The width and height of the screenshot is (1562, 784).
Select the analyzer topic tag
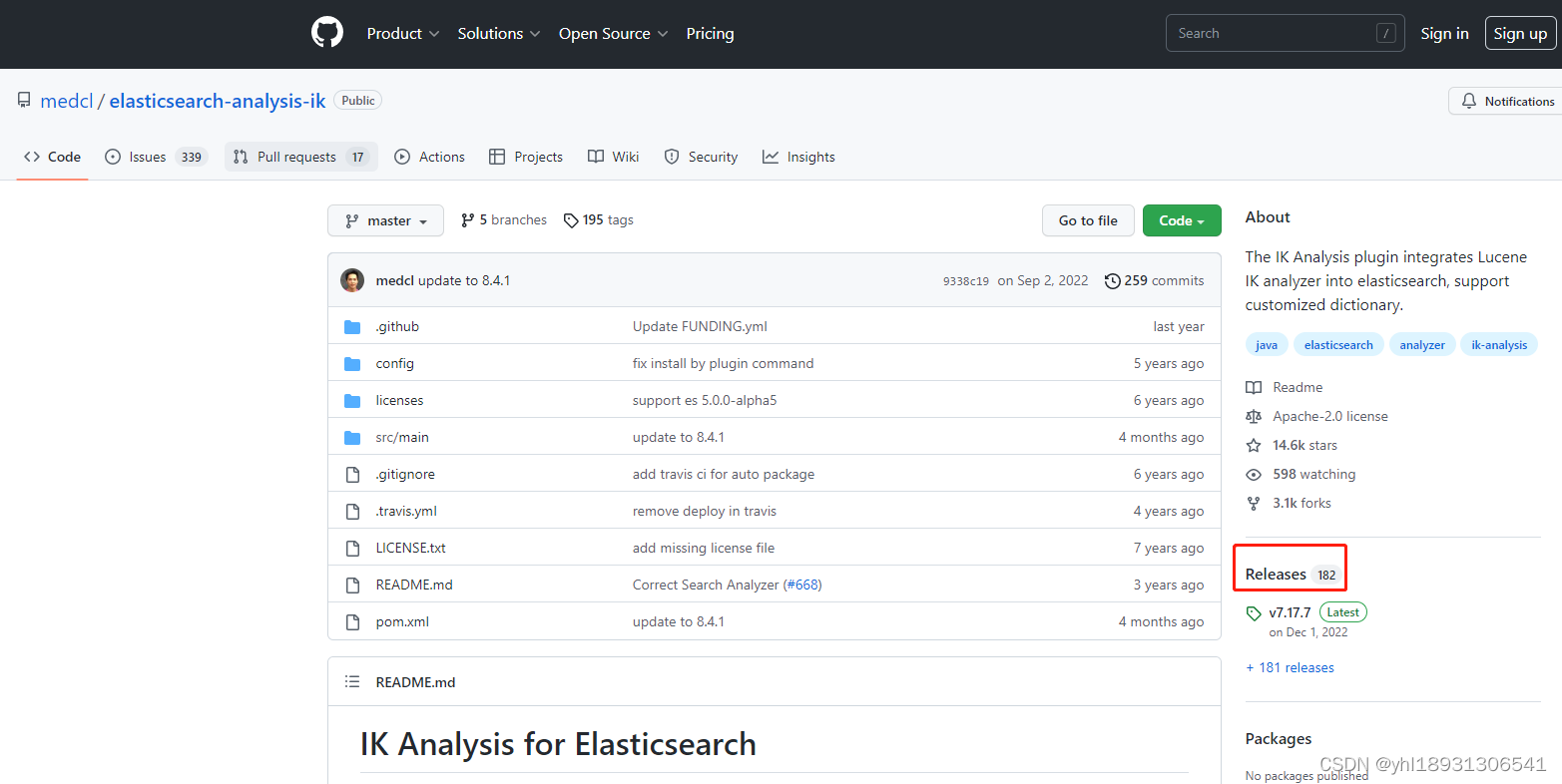pyautogui.click(x=1422, y=345)
